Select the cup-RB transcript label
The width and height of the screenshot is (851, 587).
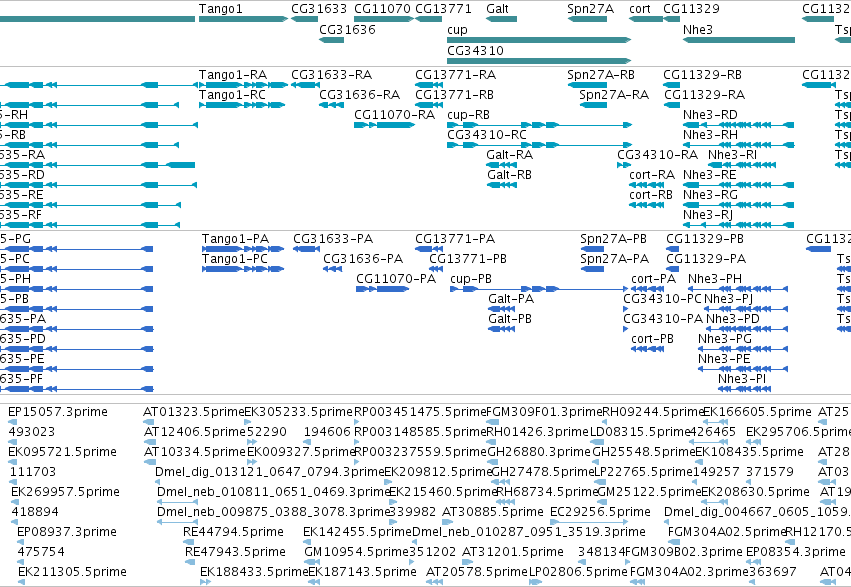pos(468,114)
